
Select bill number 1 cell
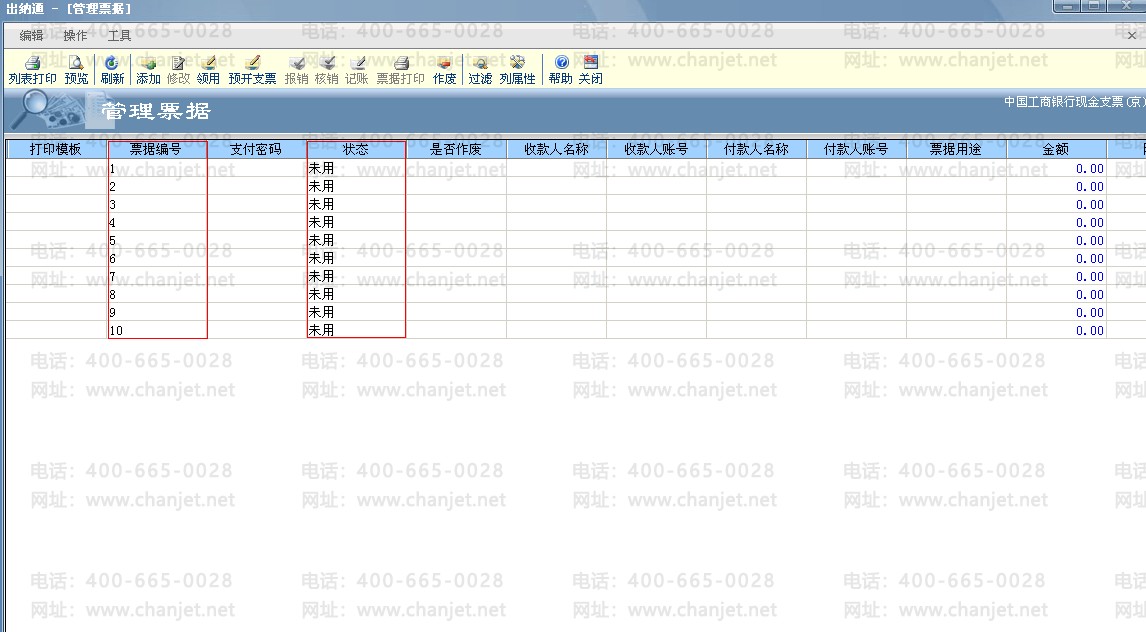[157, 168]
